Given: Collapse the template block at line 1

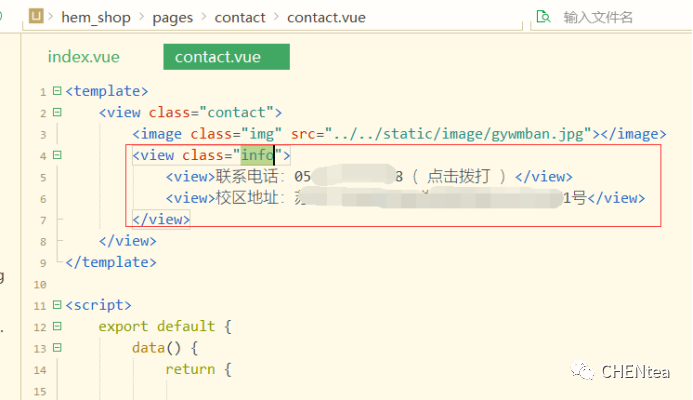Looking at the screenshot, I should [x=57, y=91].
